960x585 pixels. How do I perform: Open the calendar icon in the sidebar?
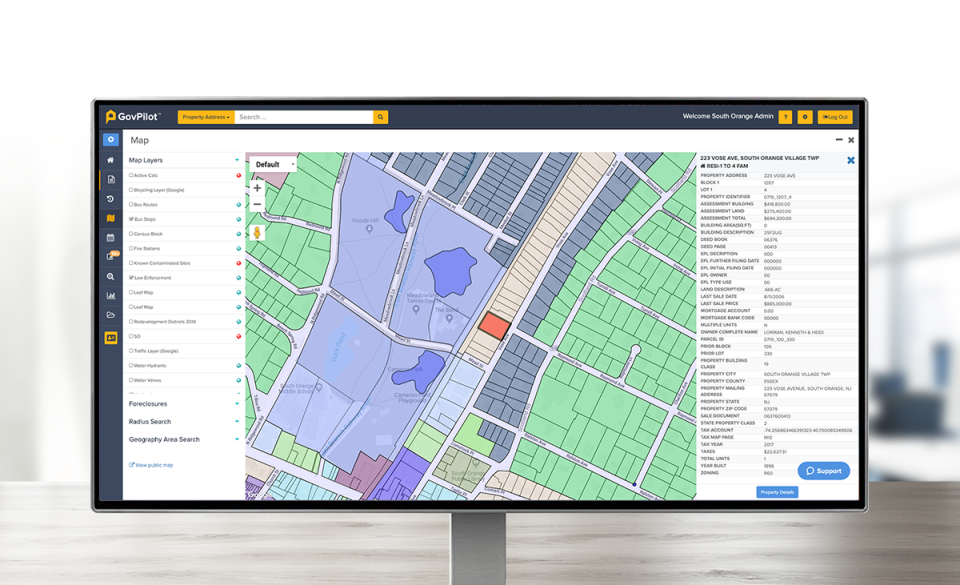(x=110, y=239)
